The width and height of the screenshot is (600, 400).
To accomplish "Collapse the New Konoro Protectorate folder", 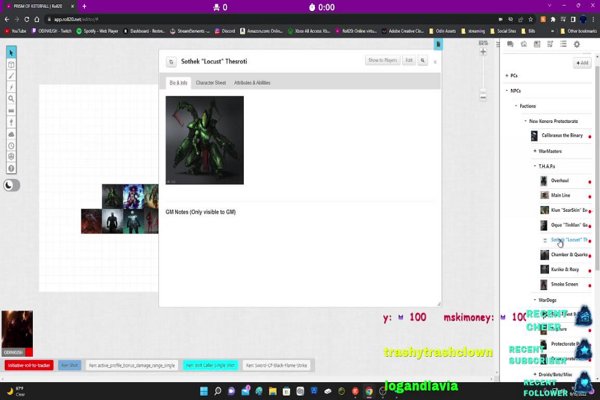I will [x=525, y=121].
